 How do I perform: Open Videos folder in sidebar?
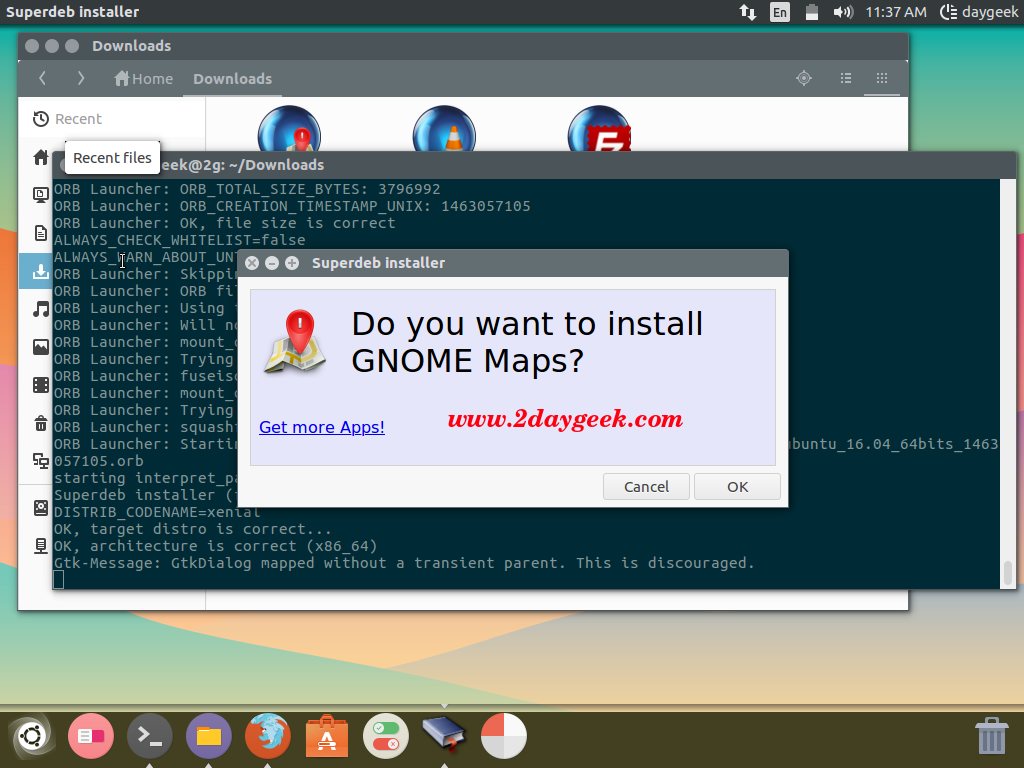coord(40,385)
